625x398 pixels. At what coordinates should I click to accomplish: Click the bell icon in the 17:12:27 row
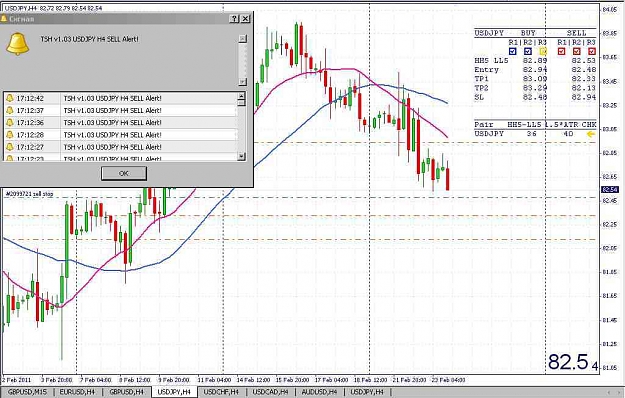(x=10, y=147)
